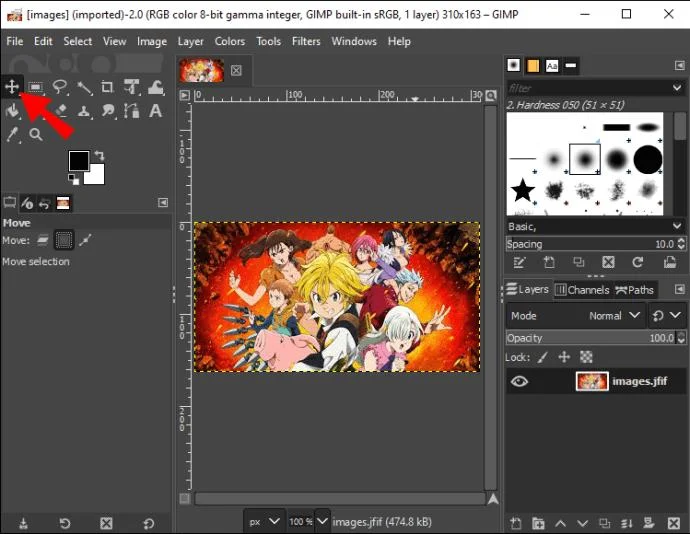The height and width of the screenshot is (534, 690).
Task: Select the Eraser tool
Action: coord(61,111)
